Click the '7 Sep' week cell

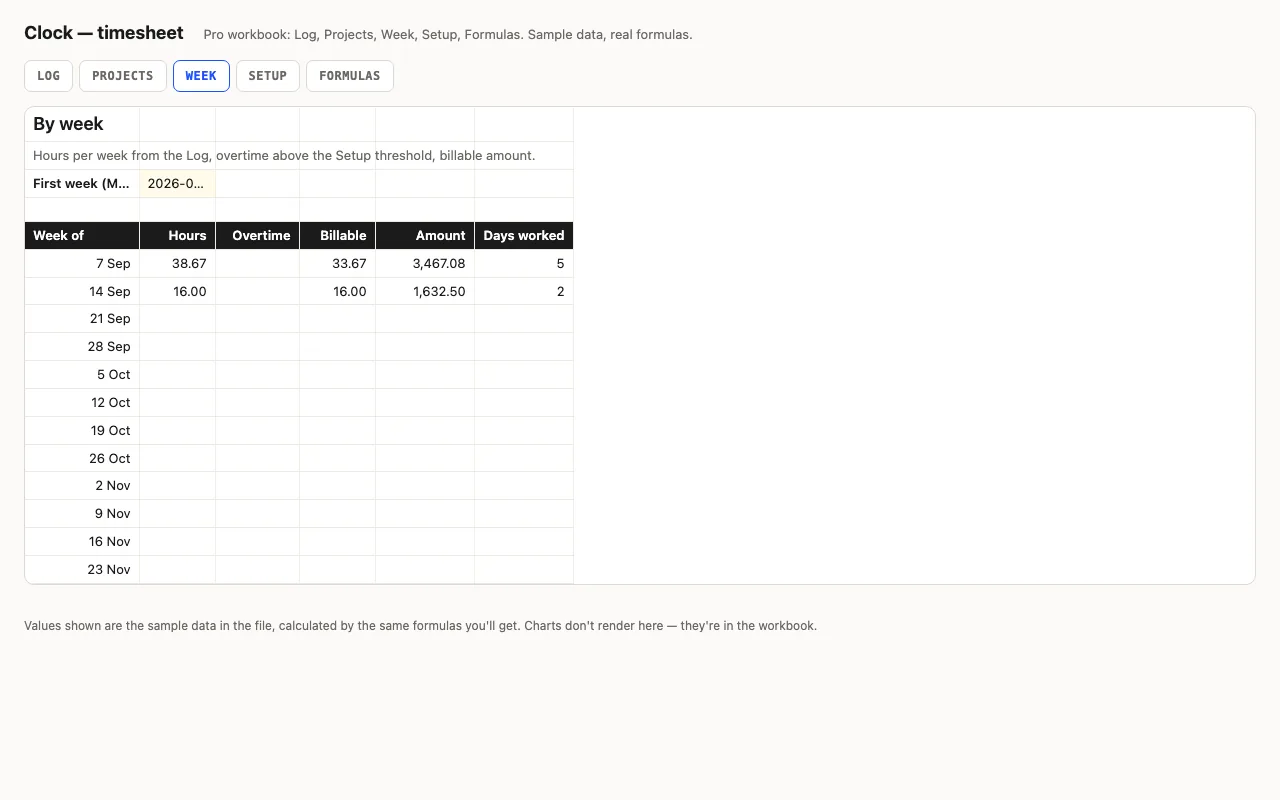point(82,264)
